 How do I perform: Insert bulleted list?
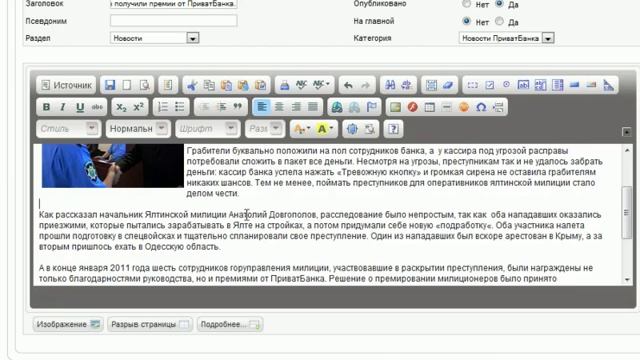[x=180, y=107]
